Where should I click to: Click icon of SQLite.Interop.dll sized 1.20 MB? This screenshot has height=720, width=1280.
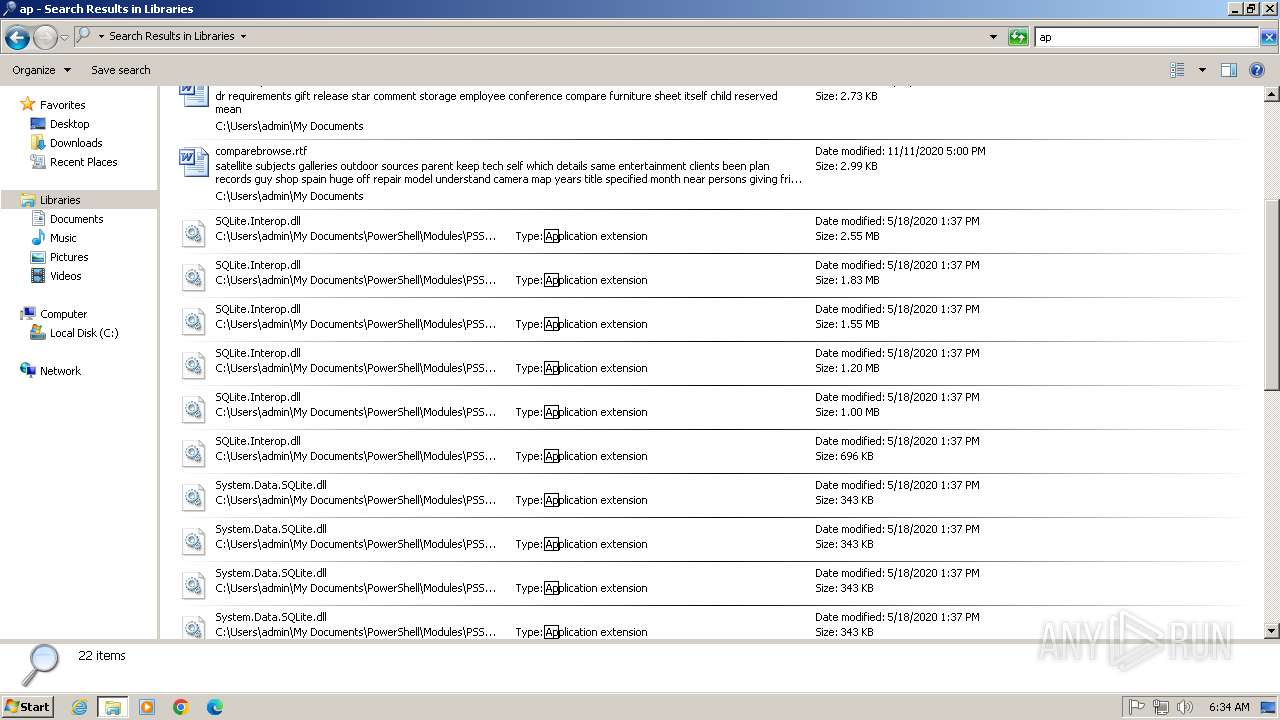[x=193, y=366]
